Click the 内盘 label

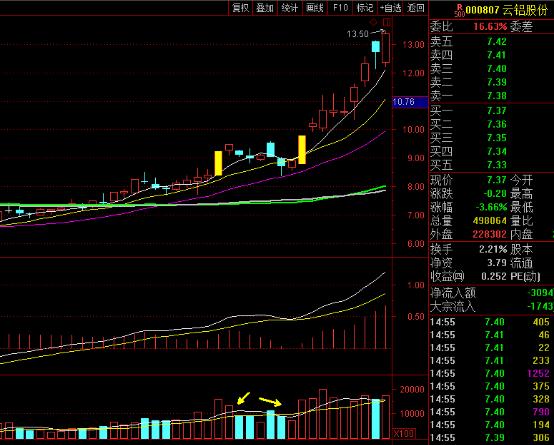click(x=521, y=234)
